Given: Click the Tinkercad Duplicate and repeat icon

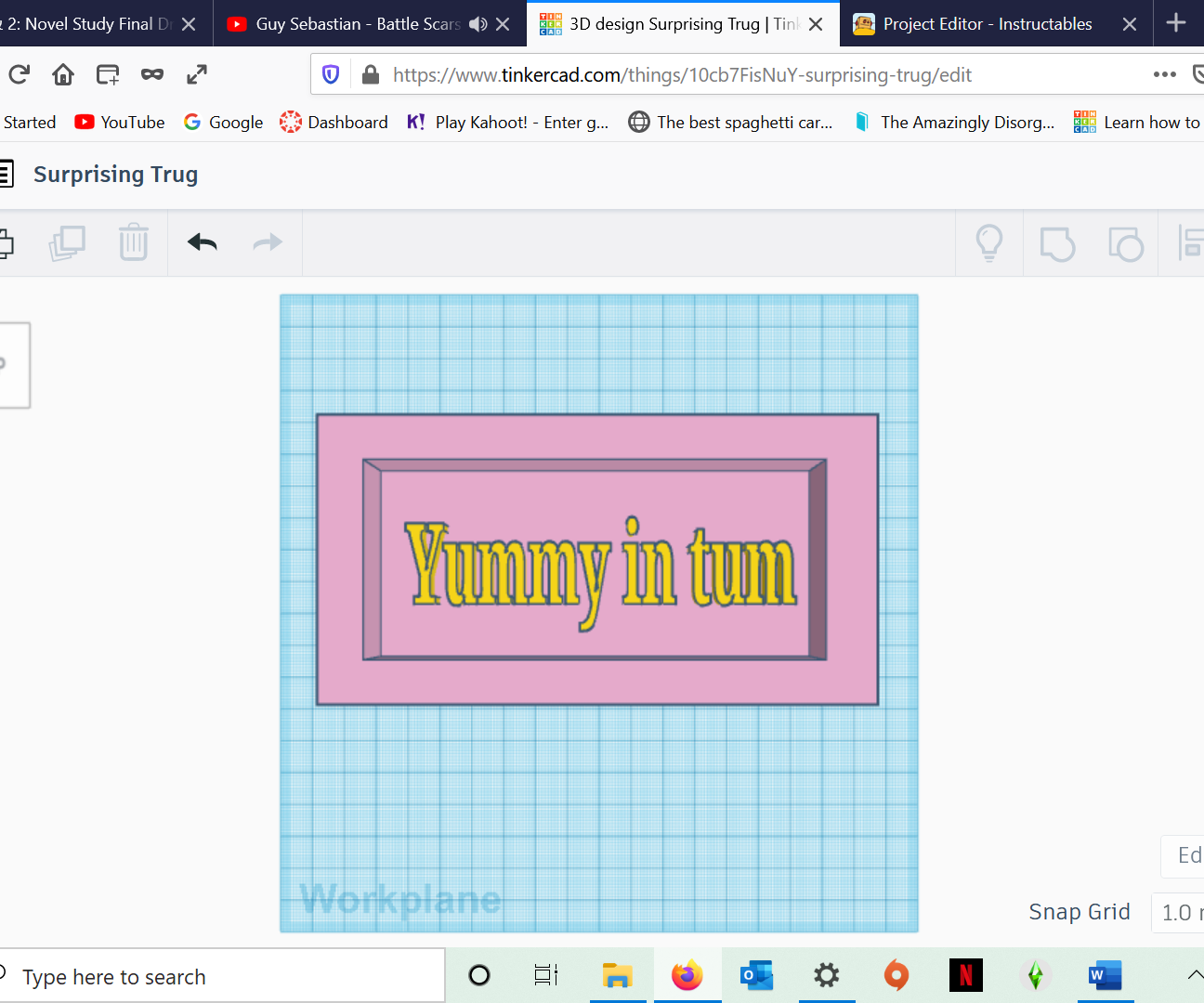Looking at the screenshot, I should [67, 243].
